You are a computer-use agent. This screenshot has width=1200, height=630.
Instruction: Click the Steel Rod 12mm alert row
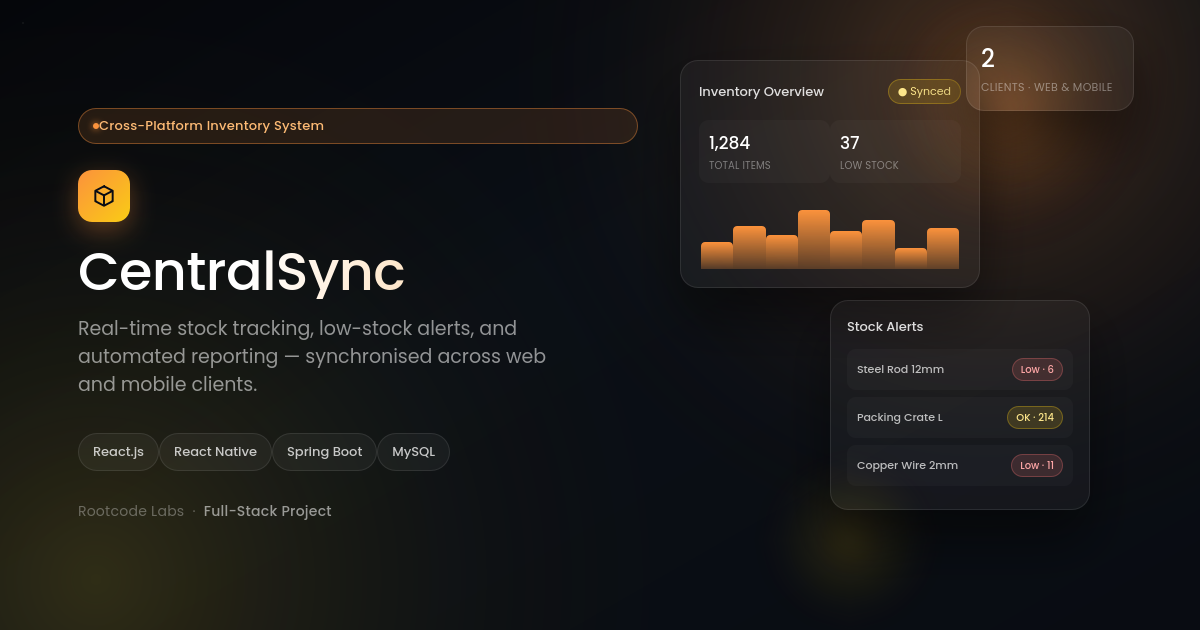(960, 369)
